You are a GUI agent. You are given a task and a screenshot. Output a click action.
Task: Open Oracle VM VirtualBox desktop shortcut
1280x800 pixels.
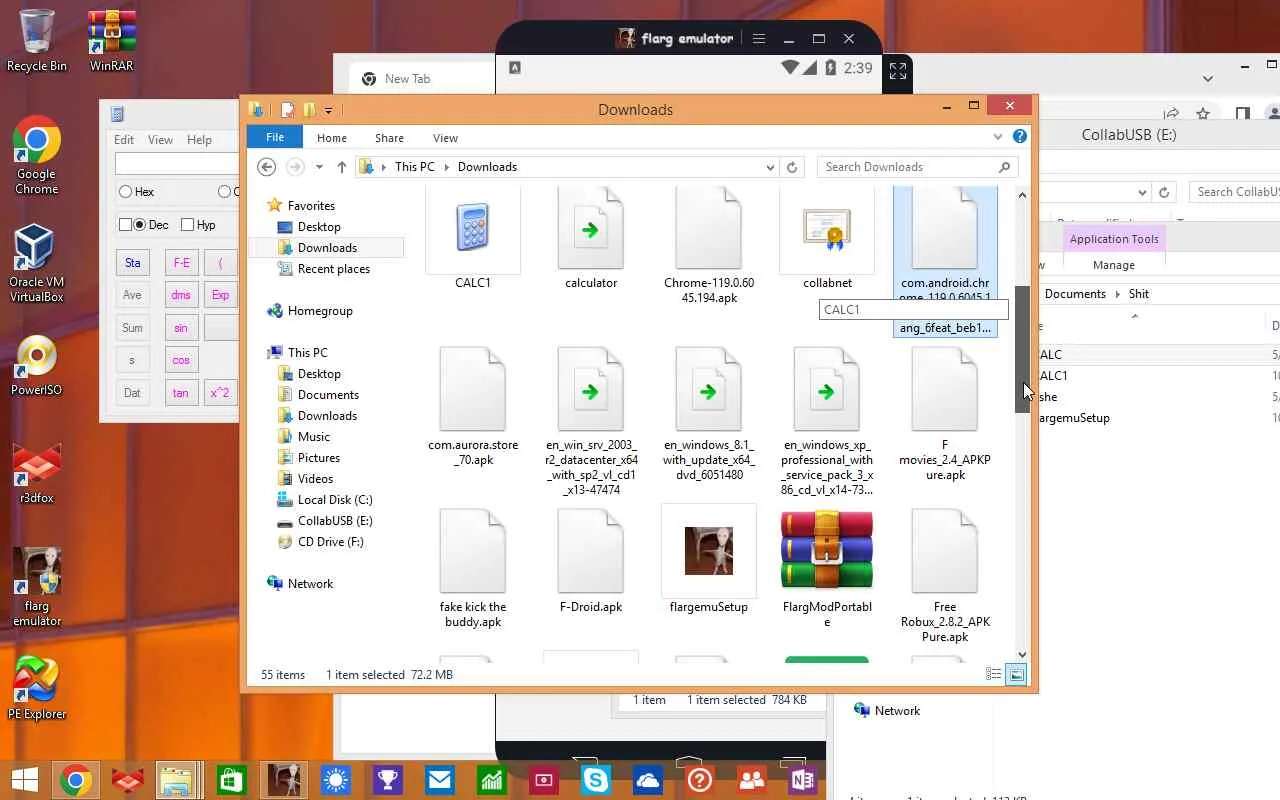[36, 262]
